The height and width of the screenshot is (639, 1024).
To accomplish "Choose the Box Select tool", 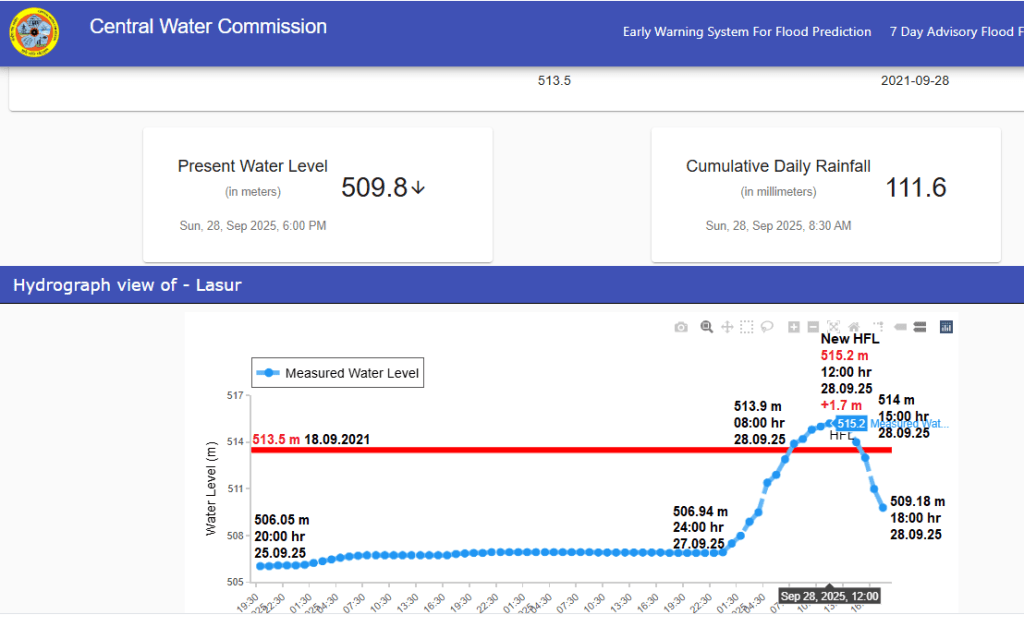I will (747, 327).
